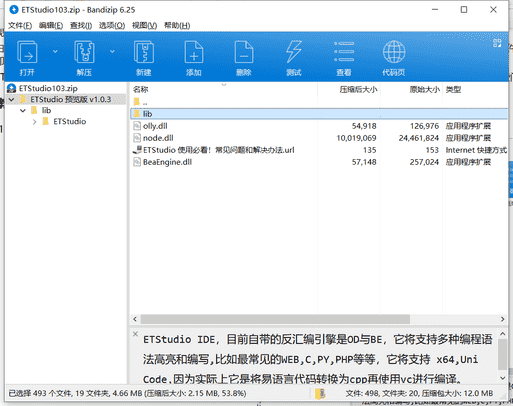Maximize the Bandizip window
The width and height of the screenshot is (513, 406).
464,10
